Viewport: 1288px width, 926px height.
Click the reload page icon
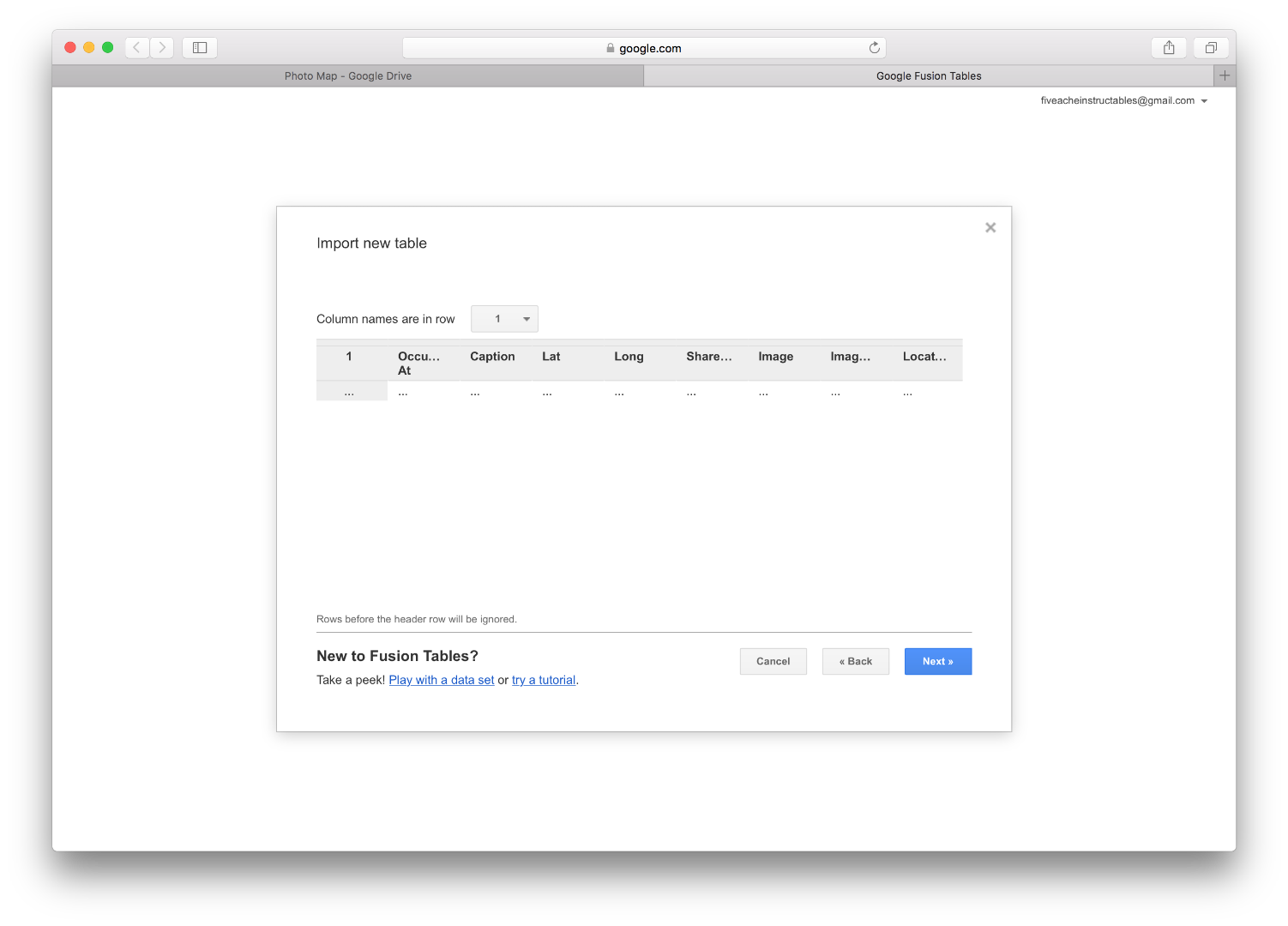click(875, 47)
